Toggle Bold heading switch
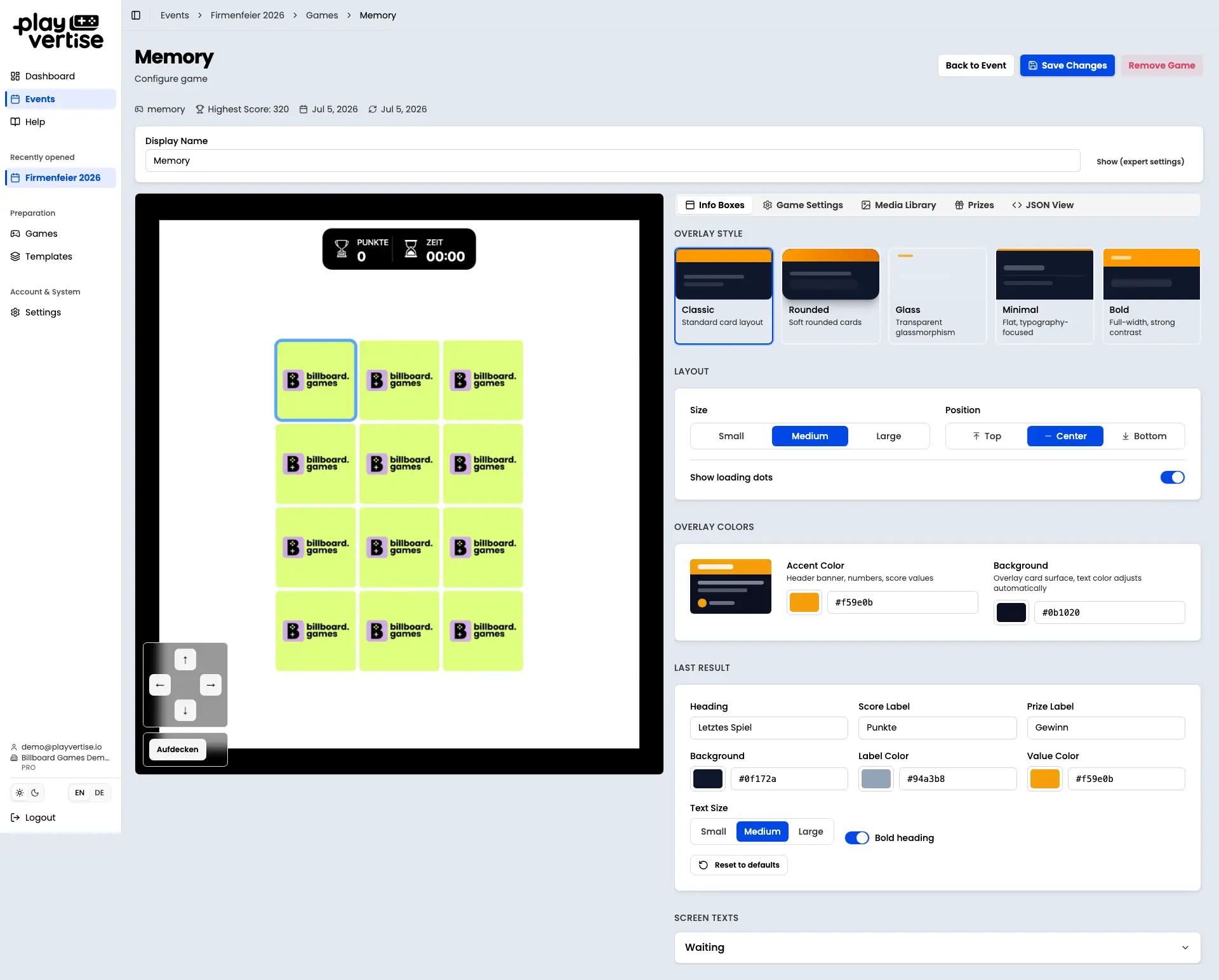 pos(856,838)
